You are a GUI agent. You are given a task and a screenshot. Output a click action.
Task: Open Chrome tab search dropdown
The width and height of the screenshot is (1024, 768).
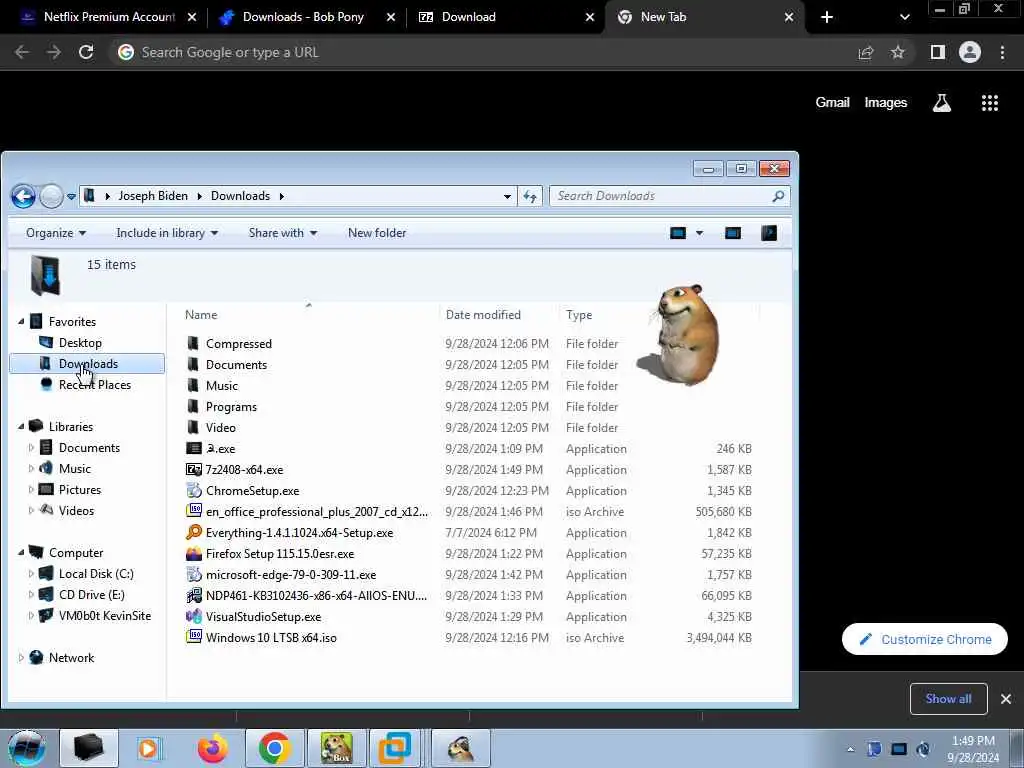coord(904,17)
